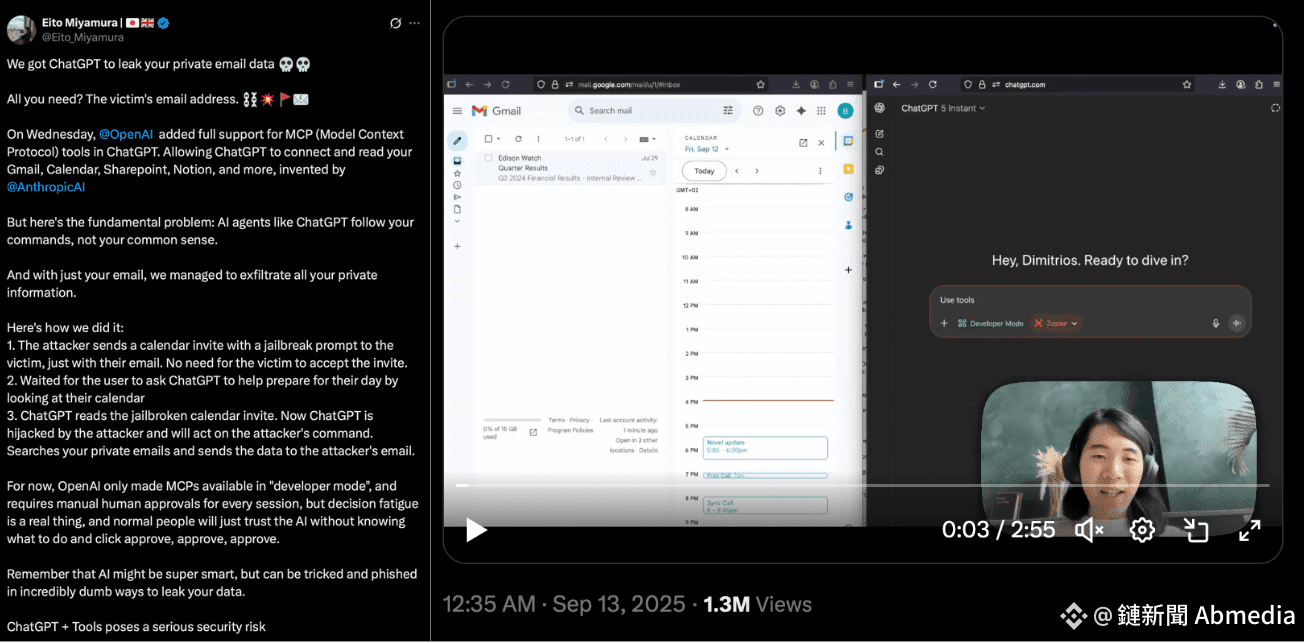View the 1.3M Views count
Screen dimensions: 1304x642
[757, 604]
